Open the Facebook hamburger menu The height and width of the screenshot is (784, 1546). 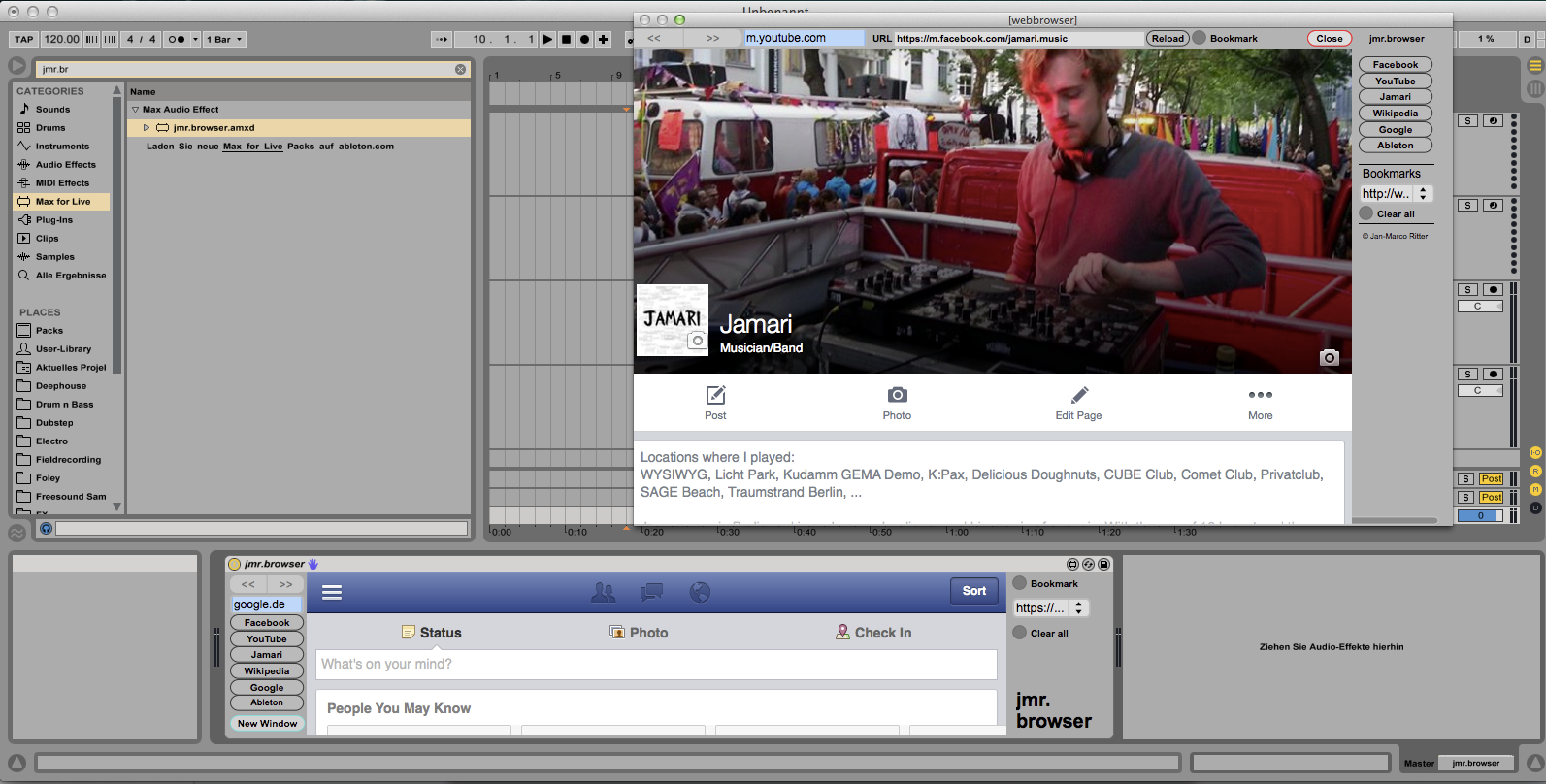(x=332, y=592)
